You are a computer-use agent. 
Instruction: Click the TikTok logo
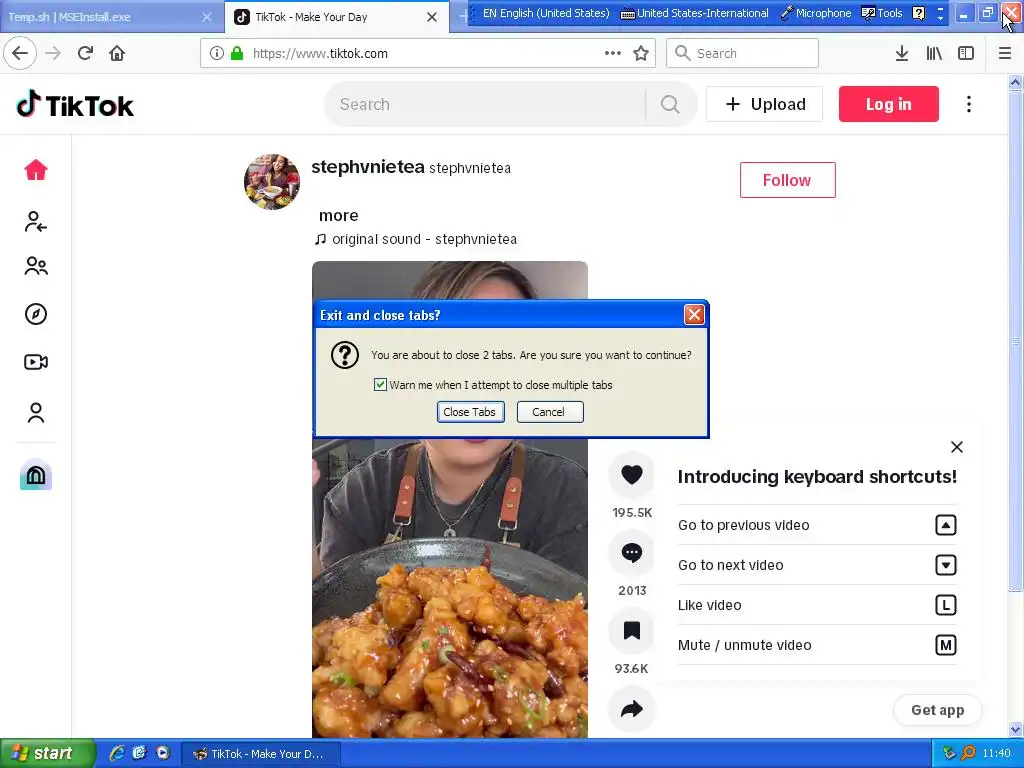tap(75, 104)
